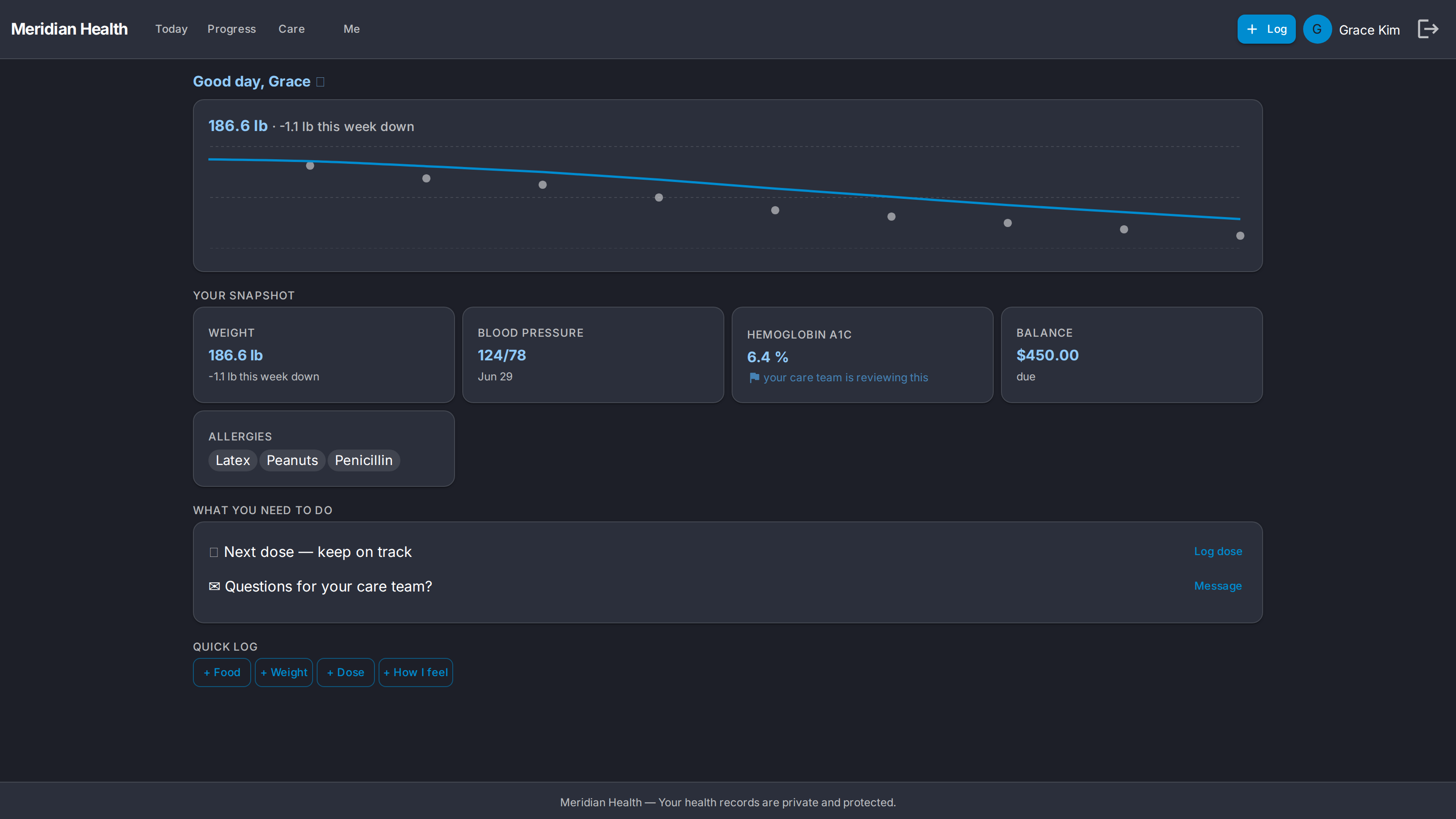This screenshot has height=819, width=1456.
Task: Open the Today tab
Action: 171,30
